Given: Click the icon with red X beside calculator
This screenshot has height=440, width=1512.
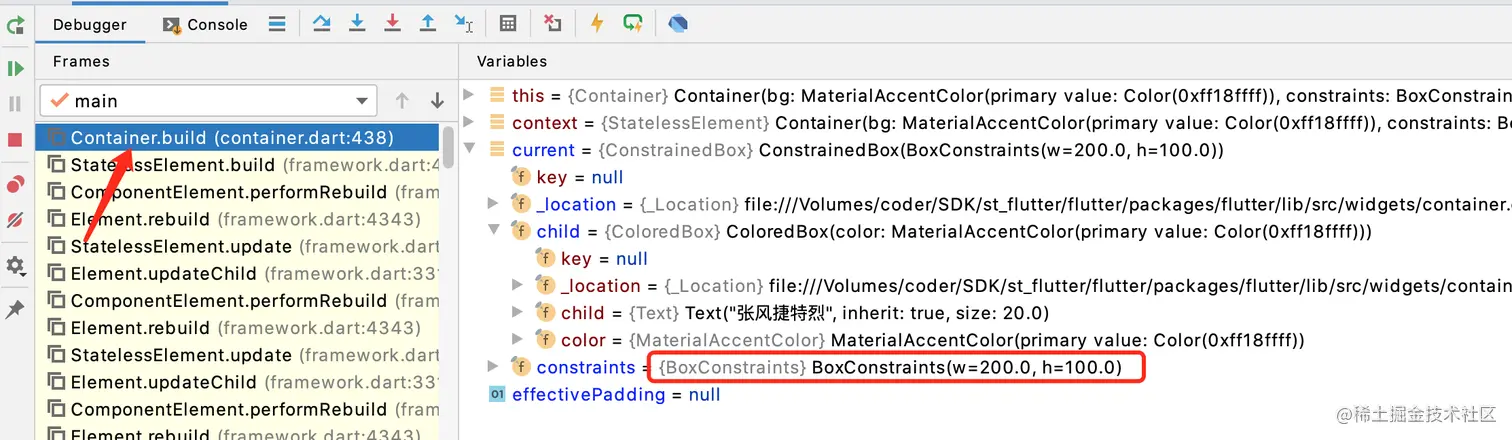Looking at the screenshot, I should (x=552, y=23).
